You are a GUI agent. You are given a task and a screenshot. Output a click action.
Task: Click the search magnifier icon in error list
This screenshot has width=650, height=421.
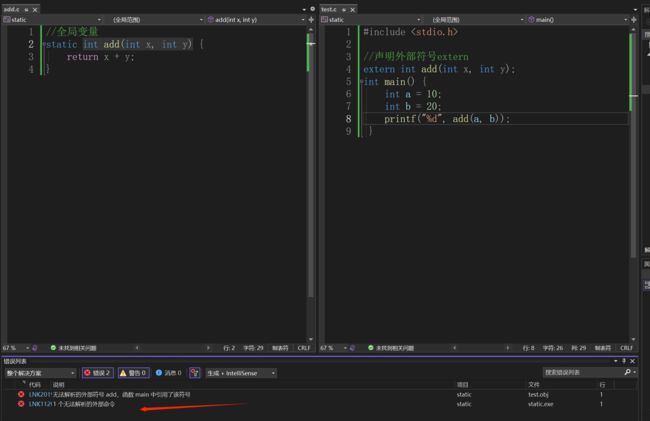(x=628, y=373)
